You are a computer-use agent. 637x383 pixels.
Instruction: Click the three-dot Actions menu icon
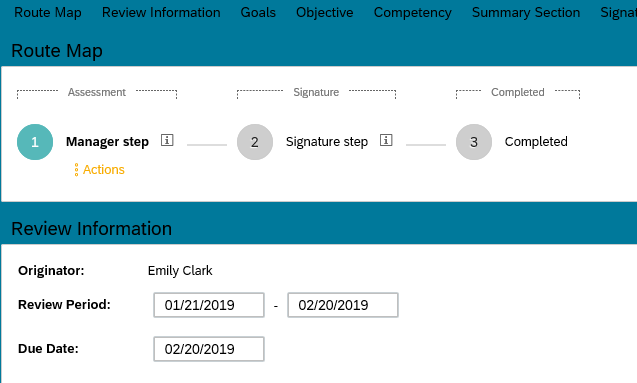(76, 170)
